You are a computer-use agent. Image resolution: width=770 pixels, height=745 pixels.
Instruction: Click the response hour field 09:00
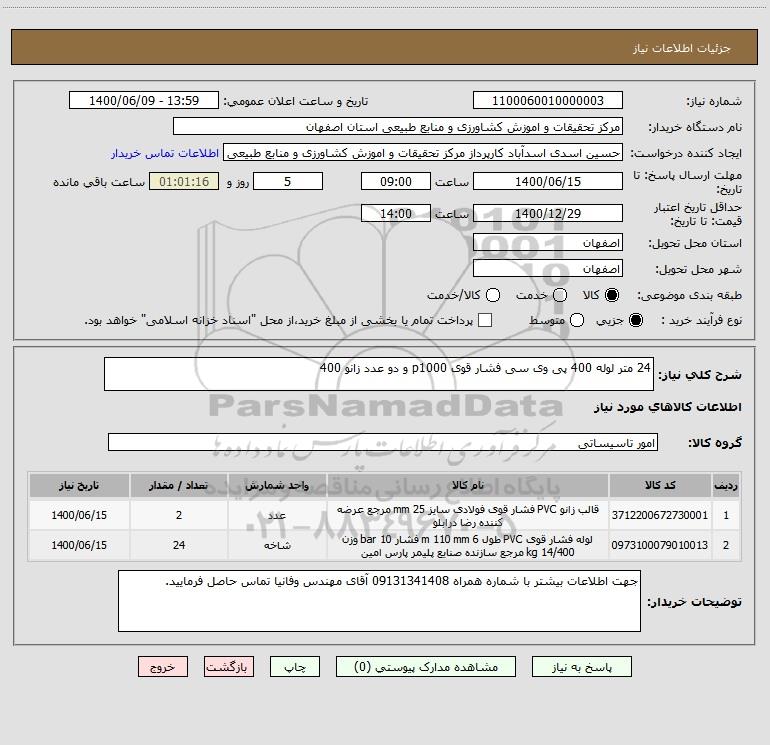pyautogui.click(x=396, y=181)
